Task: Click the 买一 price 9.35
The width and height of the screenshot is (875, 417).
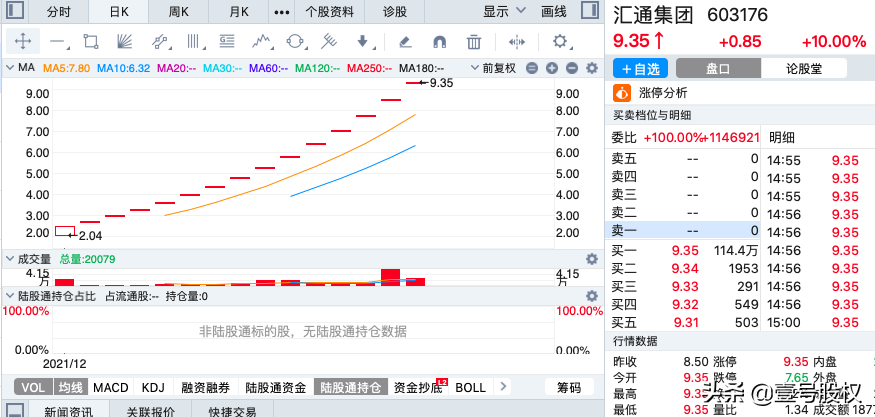Action: 685,251
